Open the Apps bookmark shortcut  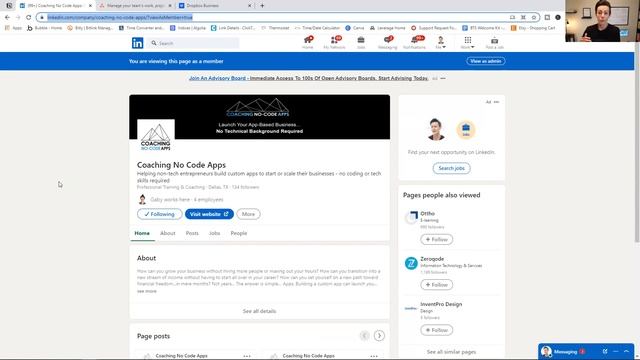click(x=13, y=28)
